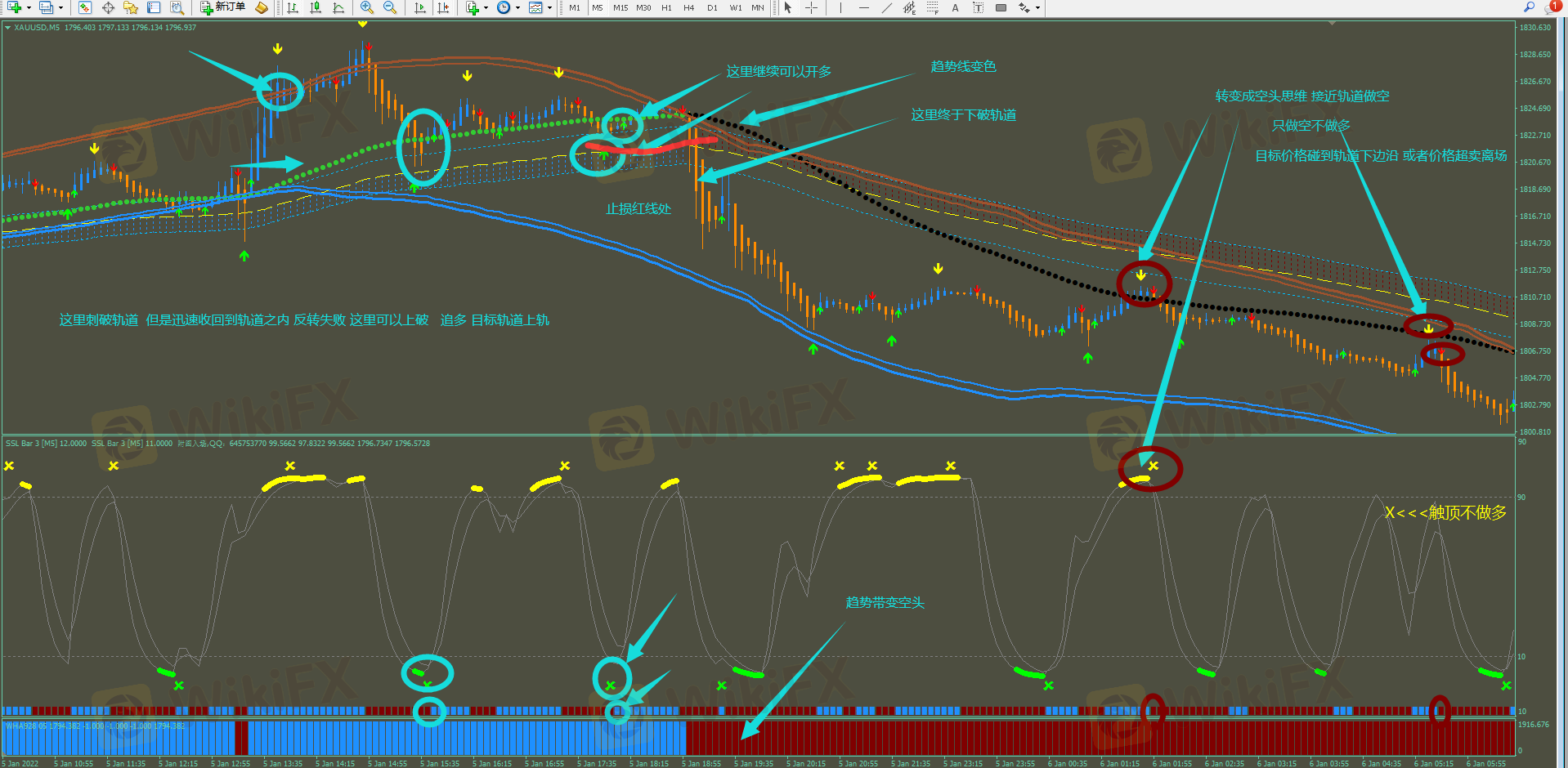Viewport: 1568px width, 768px height.
Task: Click the 新订单 new order button
Action: pos(222,7)
